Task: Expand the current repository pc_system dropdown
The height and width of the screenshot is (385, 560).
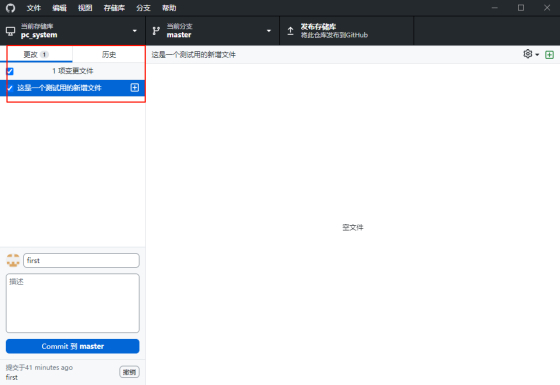Action: [72, 31]
